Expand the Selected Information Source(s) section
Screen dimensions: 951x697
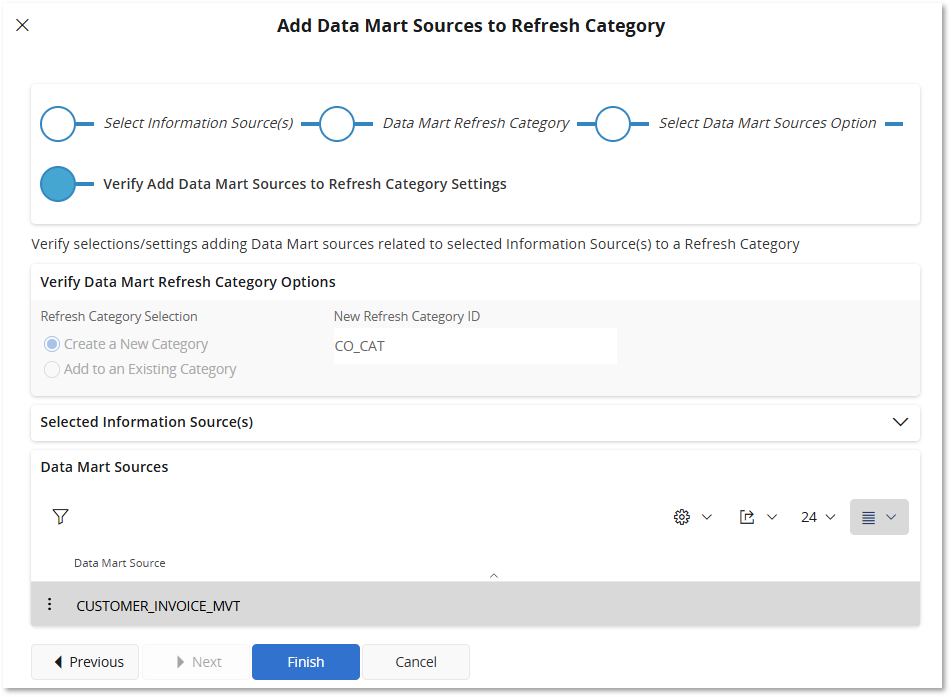click(900, 422)
